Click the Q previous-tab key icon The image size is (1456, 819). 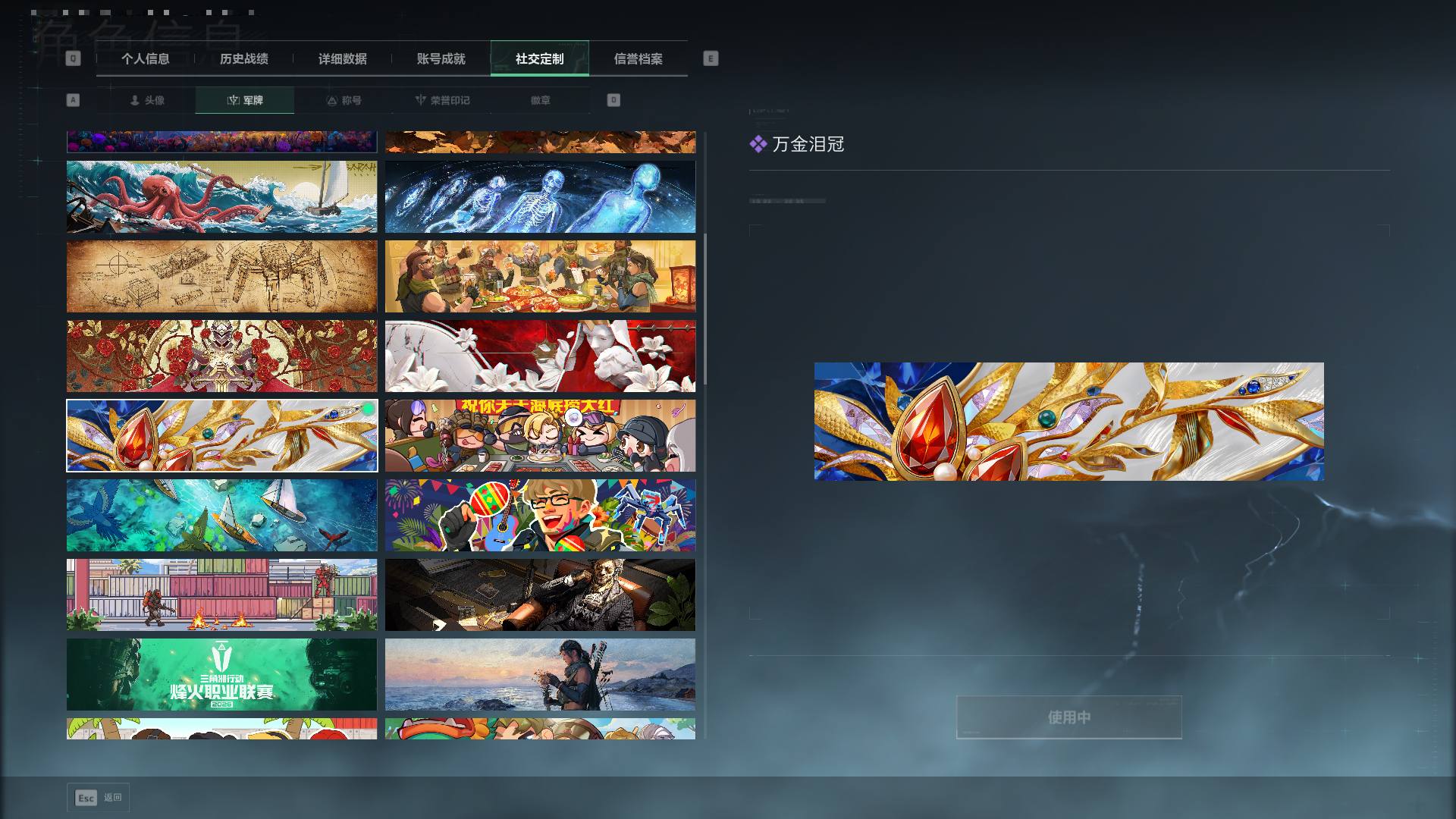[73, 58]
